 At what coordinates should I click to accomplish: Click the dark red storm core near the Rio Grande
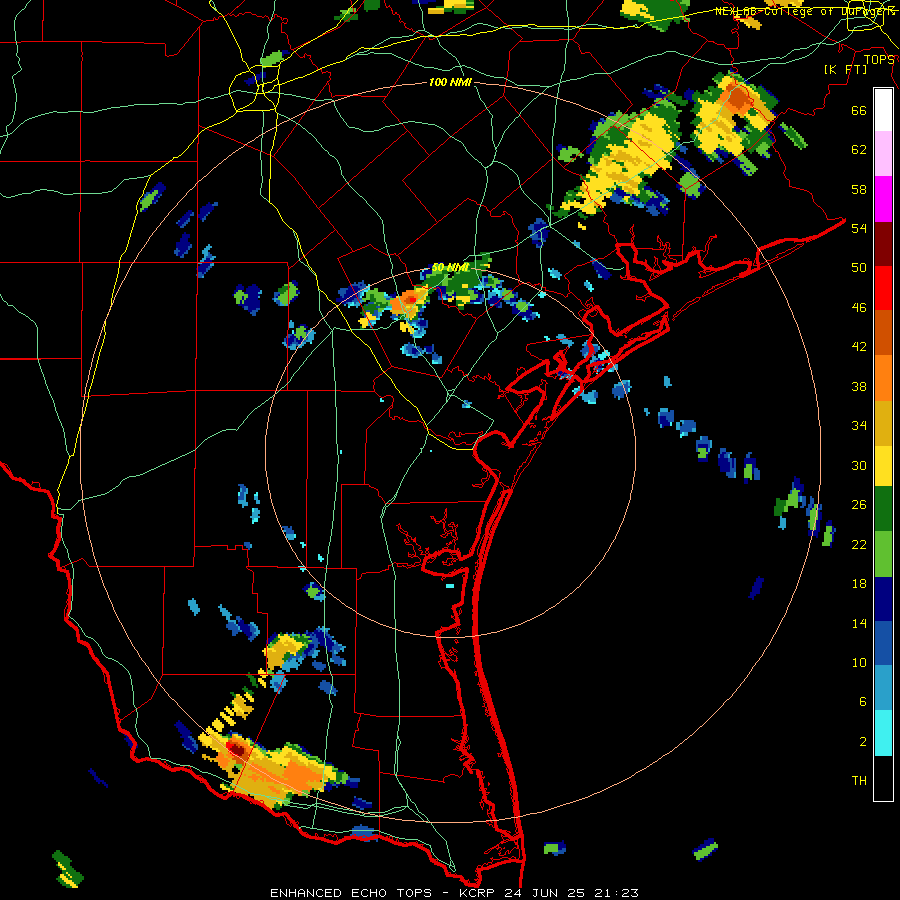[x=236, y=748]
